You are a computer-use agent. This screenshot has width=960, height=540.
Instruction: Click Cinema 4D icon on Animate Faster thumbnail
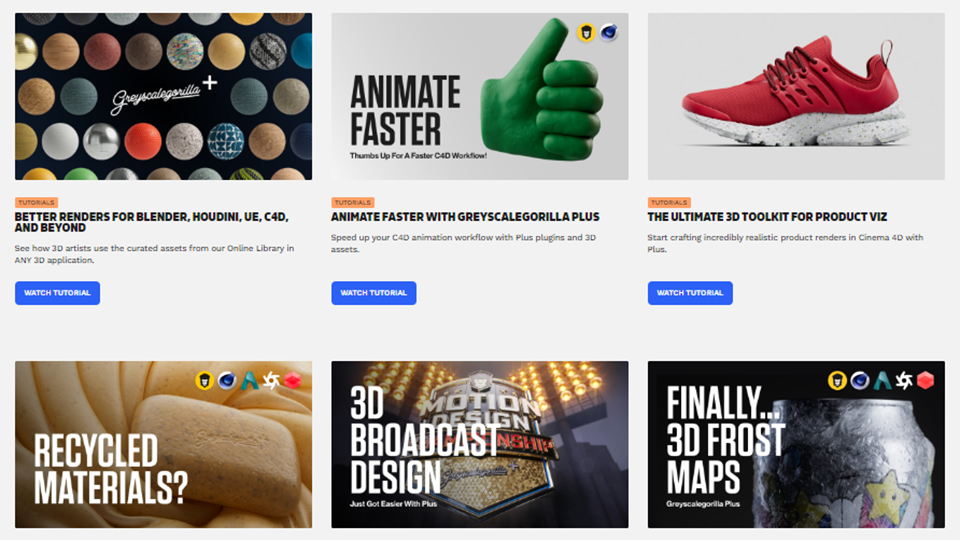tap(609, 32)
